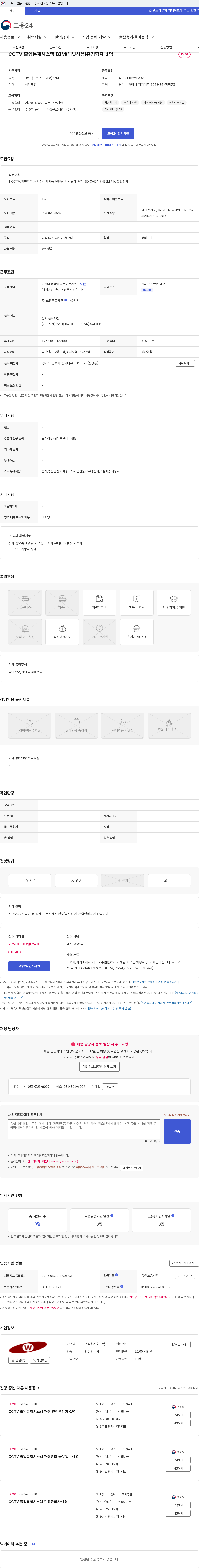Screen dimensions: 199x1568
Task: Click the info icon beside 인증기관
Action: [116, 1275]
